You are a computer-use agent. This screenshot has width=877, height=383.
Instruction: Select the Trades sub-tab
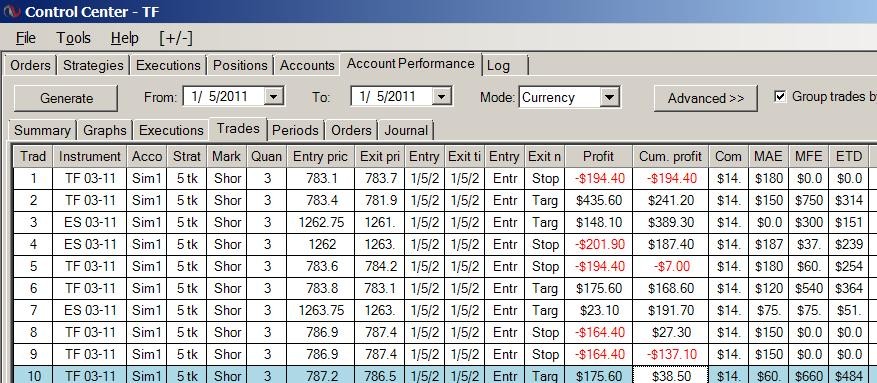click(238, 129)
